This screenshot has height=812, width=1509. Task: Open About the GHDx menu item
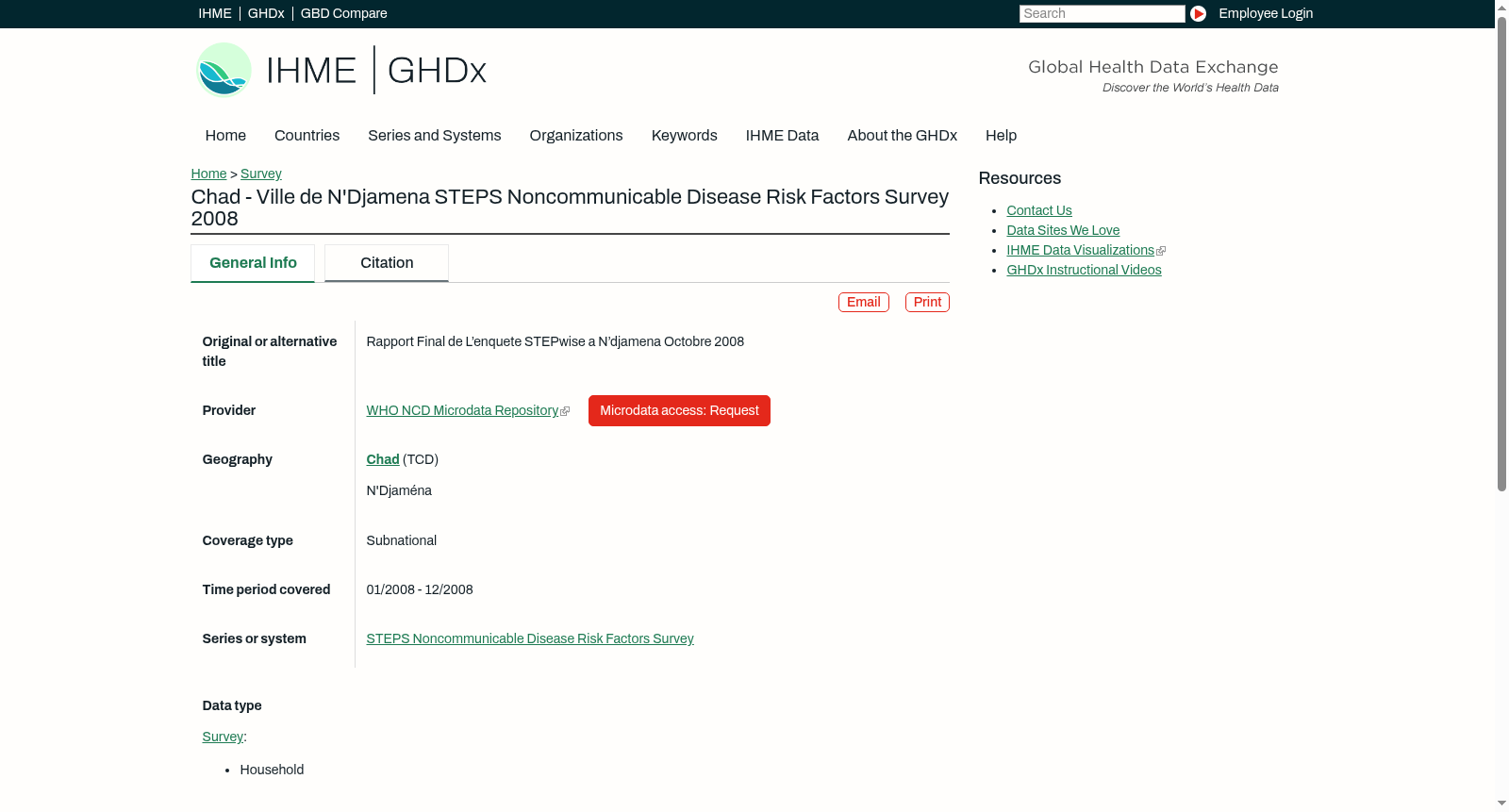[x=903, y=136]
